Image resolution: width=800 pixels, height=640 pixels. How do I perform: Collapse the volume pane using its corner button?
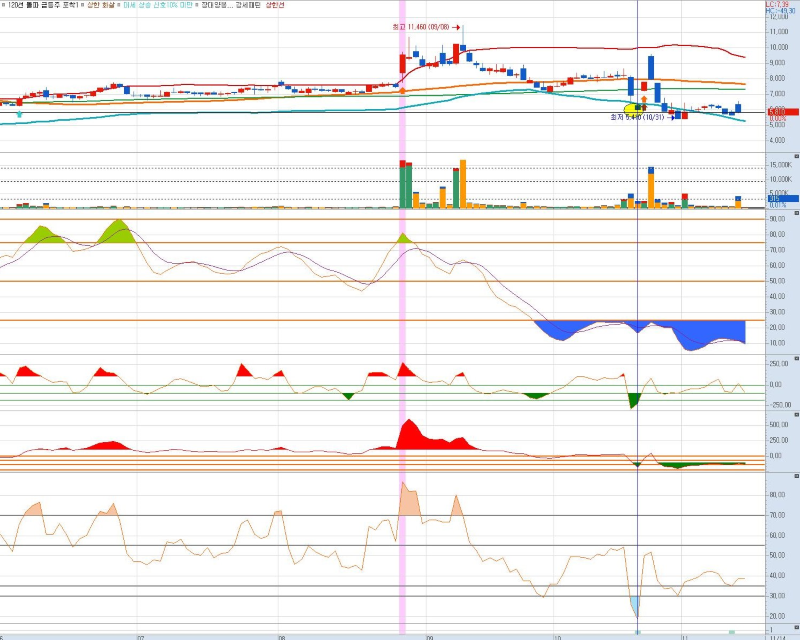click(796, 156)
